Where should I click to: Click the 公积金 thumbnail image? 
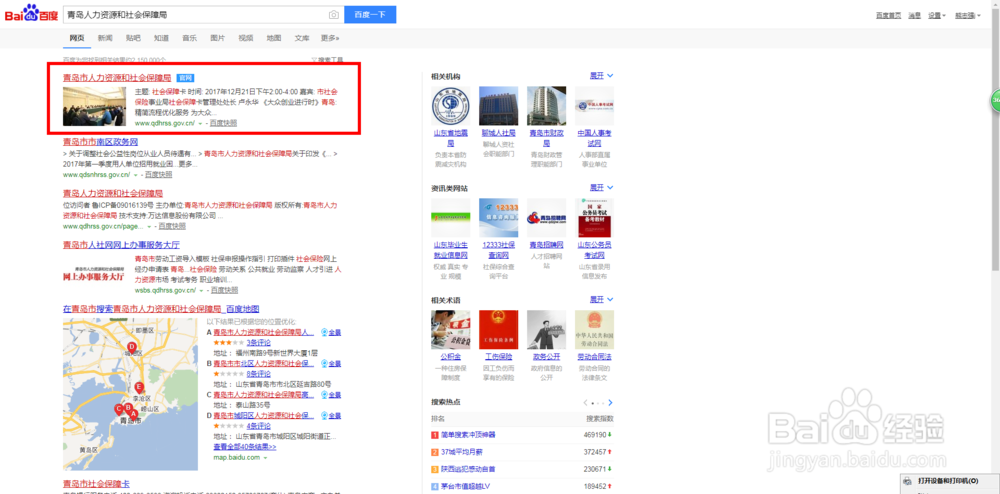tap(450, 330)
